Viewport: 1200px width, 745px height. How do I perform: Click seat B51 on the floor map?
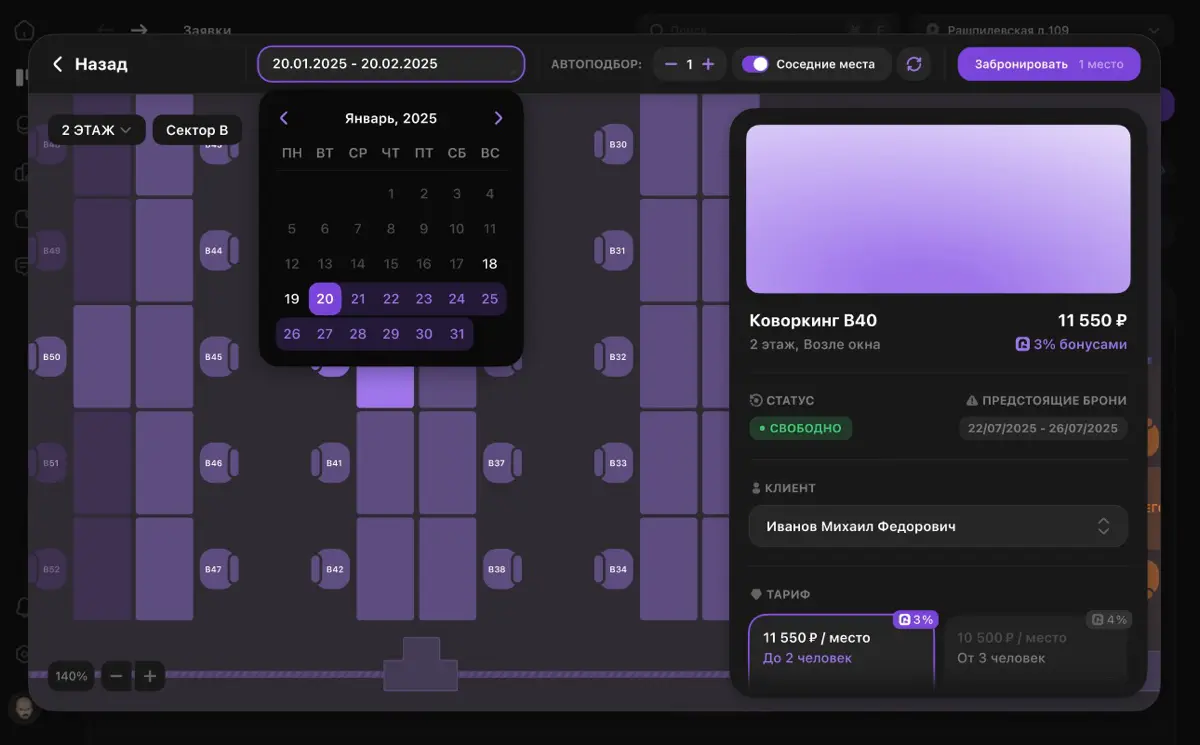tap(50, 463)
